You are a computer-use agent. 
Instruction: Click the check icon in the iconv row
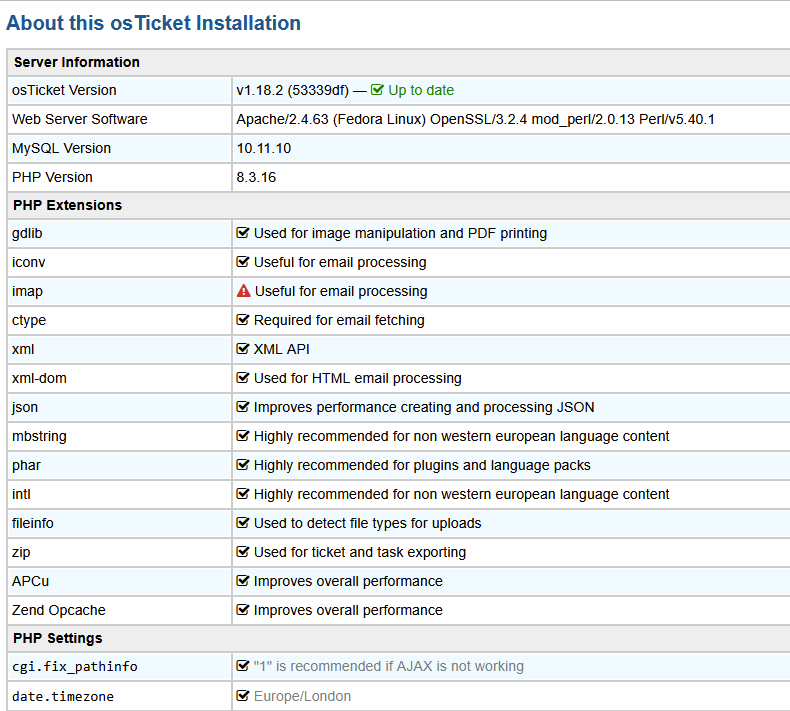pyautogui.click(x=243, y=262)
